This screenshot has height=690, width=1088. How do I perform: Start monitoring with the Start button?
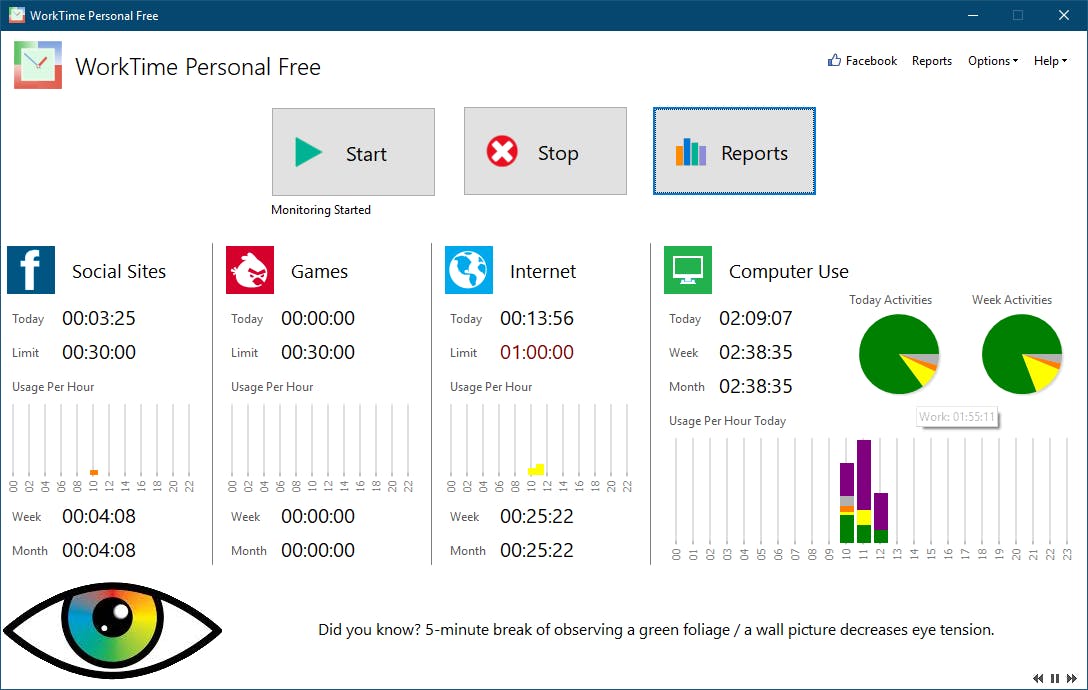pos(353,152)
